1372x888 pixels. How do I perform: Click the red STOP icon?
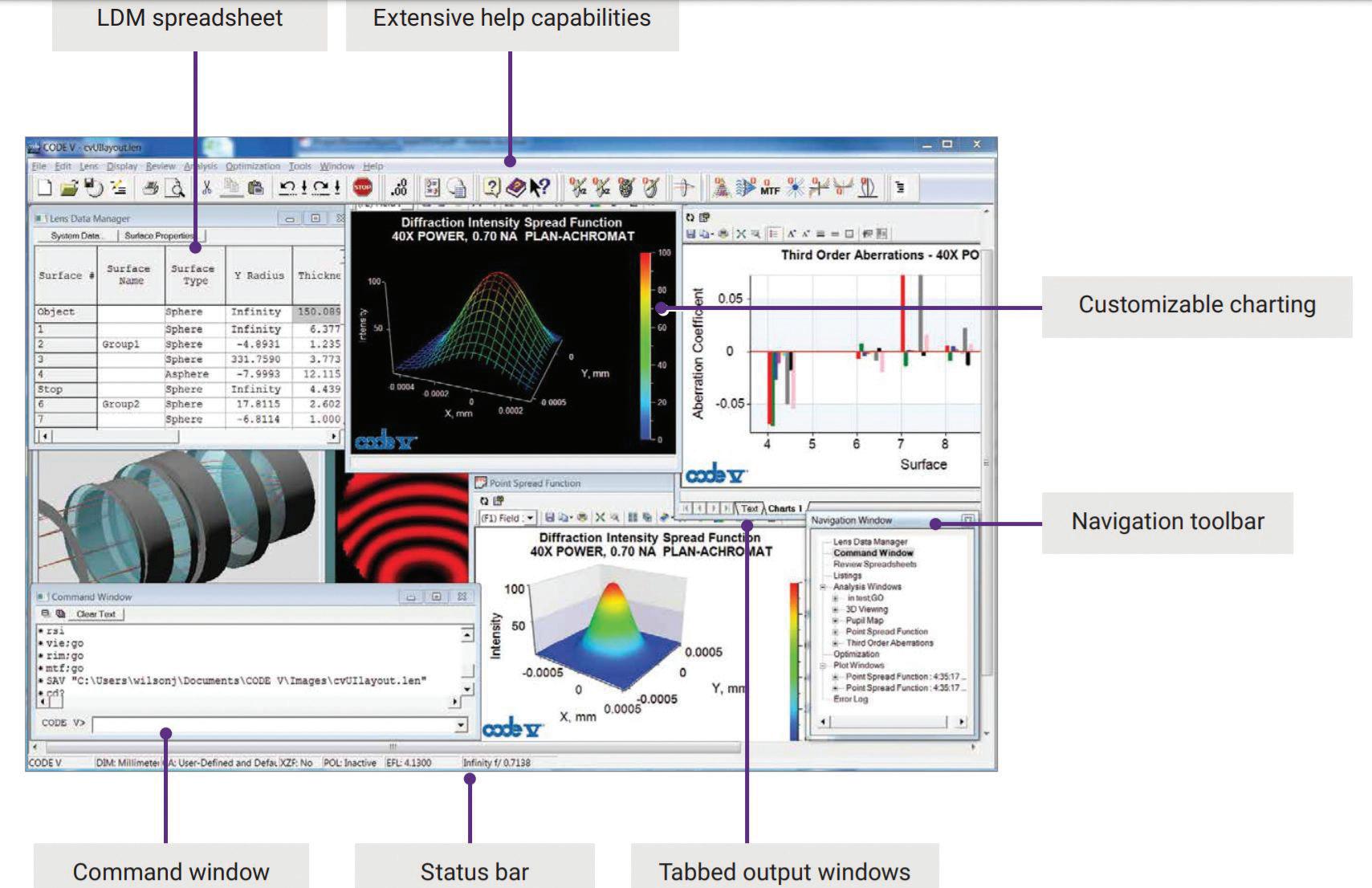tap(362, 187)
